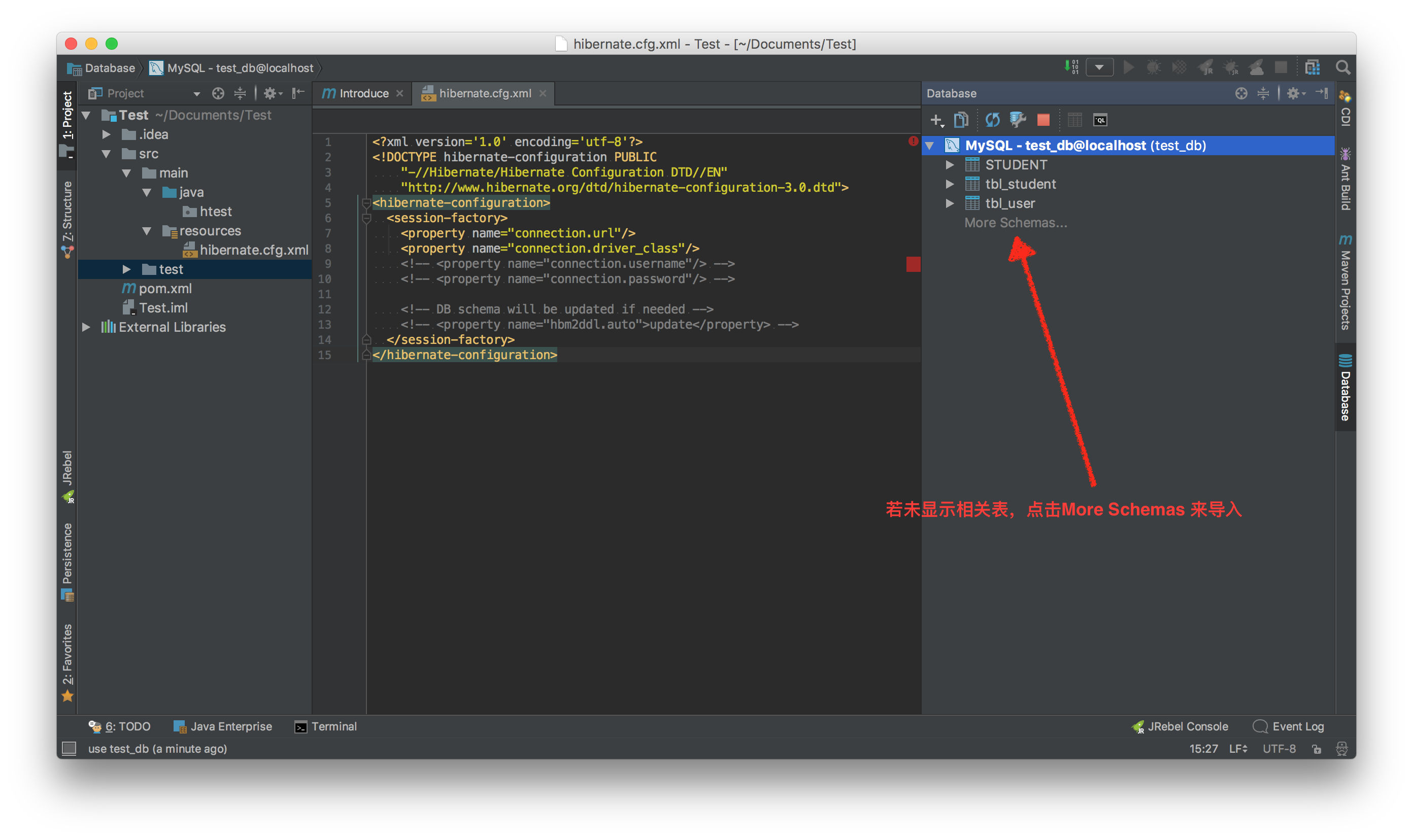Hide the Project panel with arrow icon
1413x840 pixels.
click(298, 93)
